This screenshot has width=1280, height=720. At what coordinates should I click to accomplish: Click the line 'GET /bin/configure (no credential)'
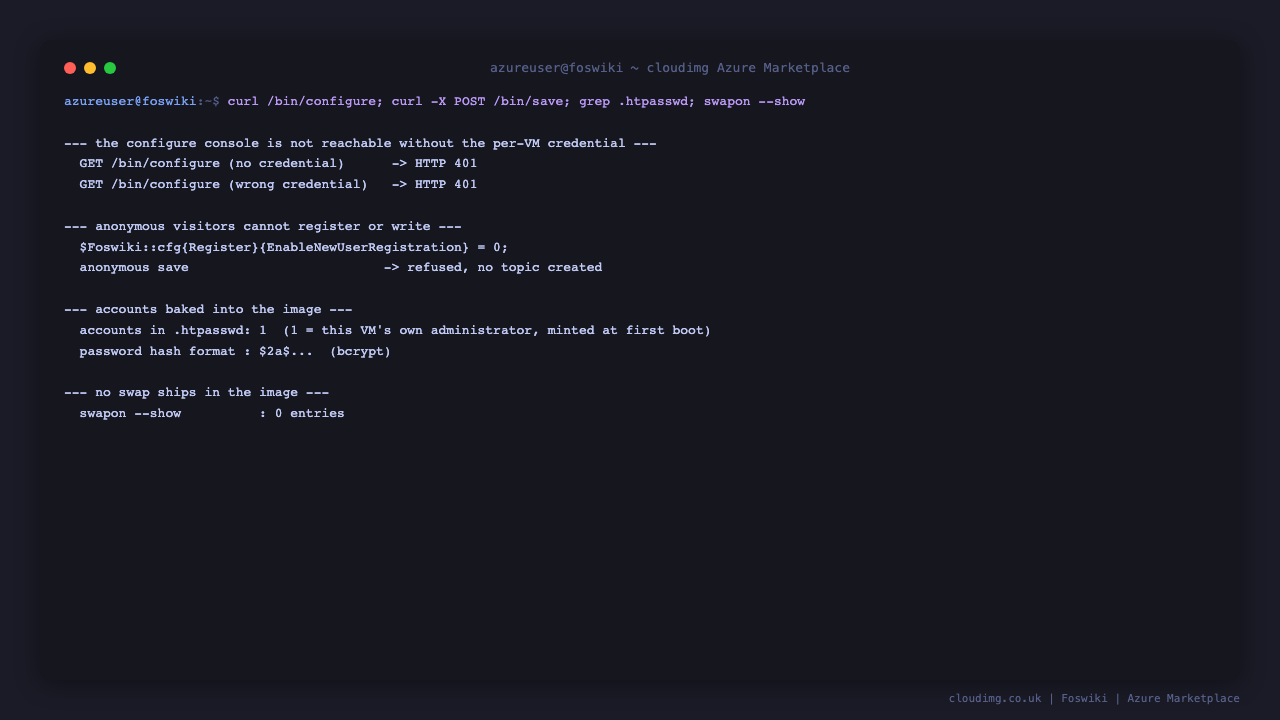coord(278,164)
